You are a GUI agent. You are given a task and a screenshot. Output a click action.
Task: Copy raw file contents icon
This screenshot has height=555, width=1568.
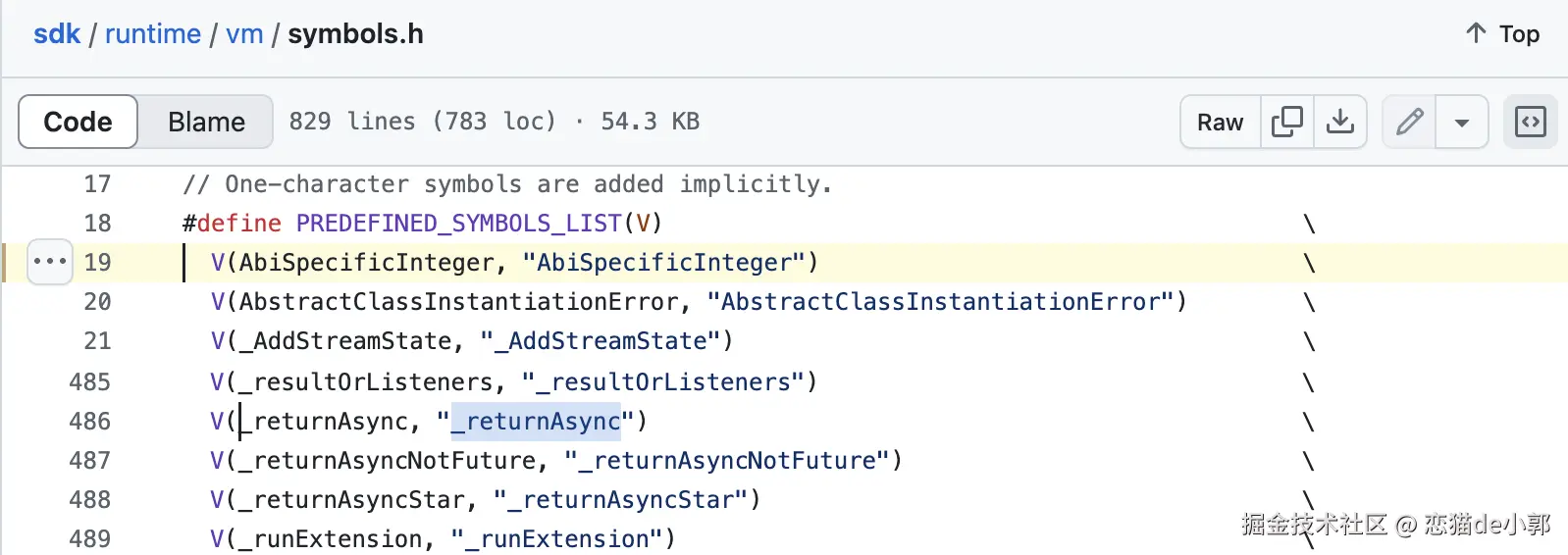click(1286, 122)
